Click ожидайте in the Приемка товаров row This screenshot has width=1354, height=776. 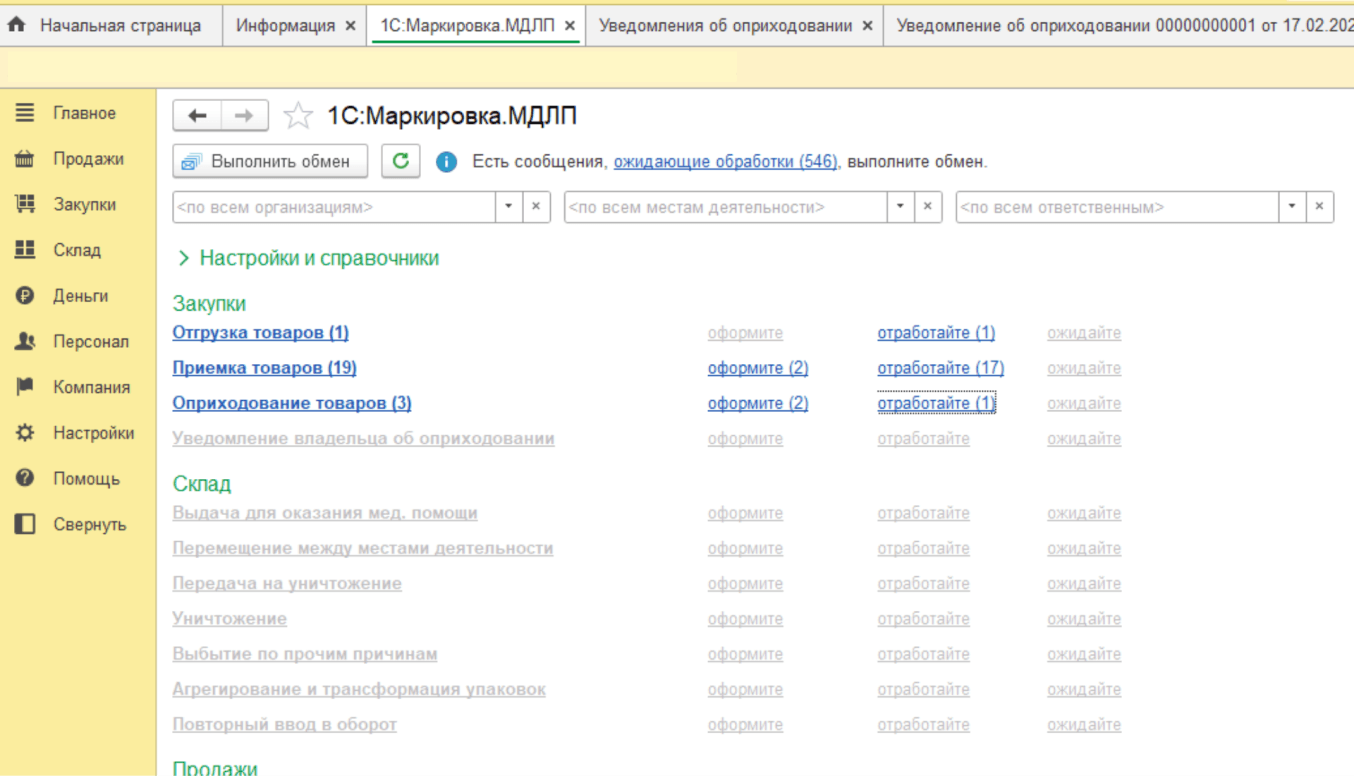(x=1084, y=368)
